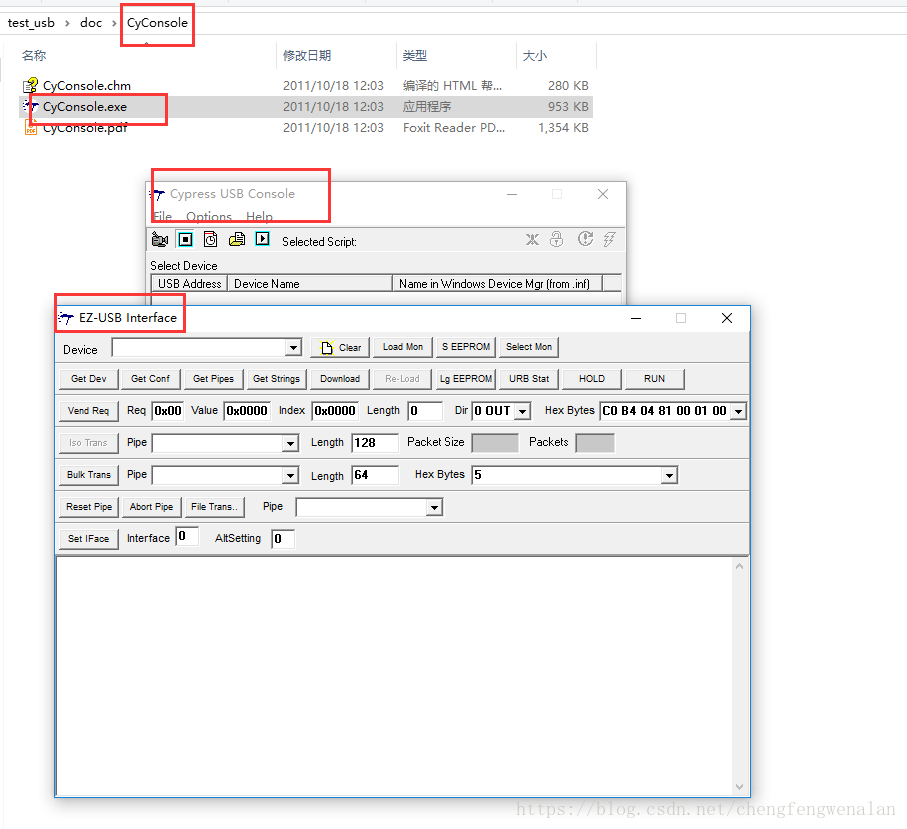
Task: Click the Vend Req button
Action: point(89,411)
